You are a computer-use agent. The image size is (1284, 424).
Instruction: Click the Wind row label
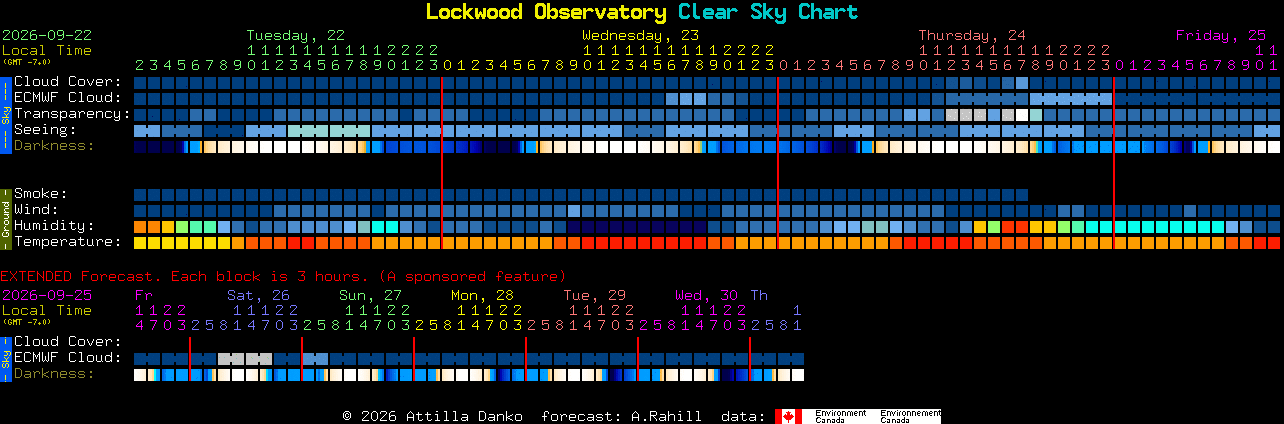[x=36, y=210]
